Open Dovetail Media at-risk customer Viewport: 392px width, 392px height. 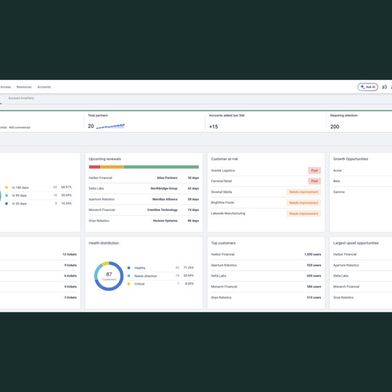(221, 192)
